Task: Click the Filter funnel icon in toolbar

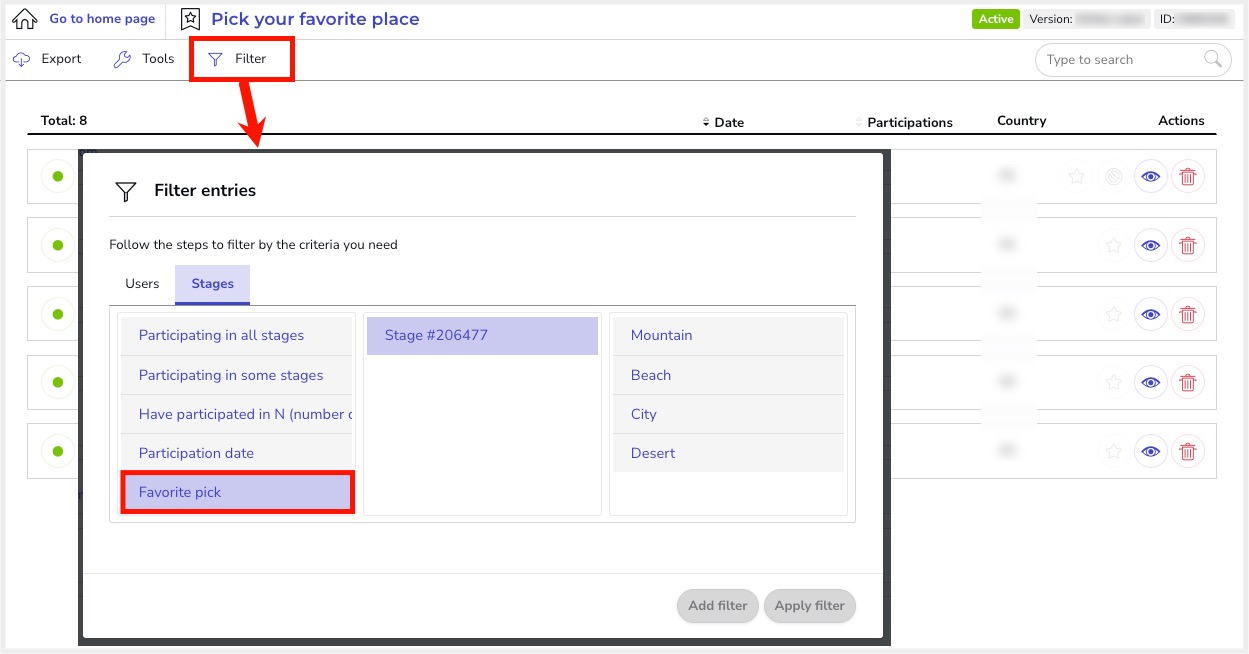Action: [x=215, y=59]
